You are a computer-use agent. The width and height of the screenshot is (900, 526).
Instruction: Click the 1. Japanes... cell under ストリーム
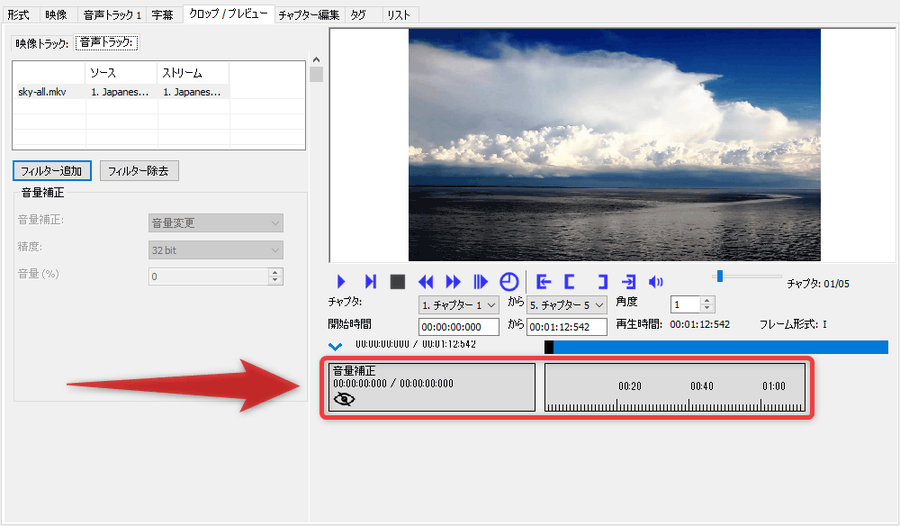pos(193,92)
